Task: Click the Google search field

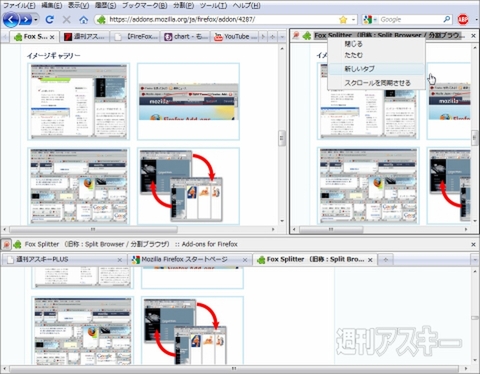Action: coord(411,20)
